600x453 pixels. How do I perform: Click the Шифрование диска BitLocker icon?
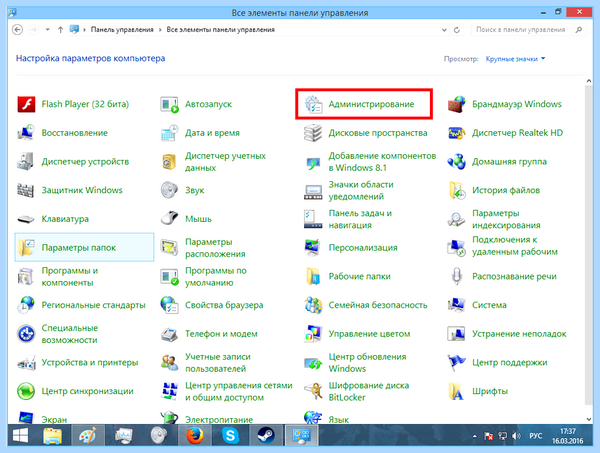313,391
